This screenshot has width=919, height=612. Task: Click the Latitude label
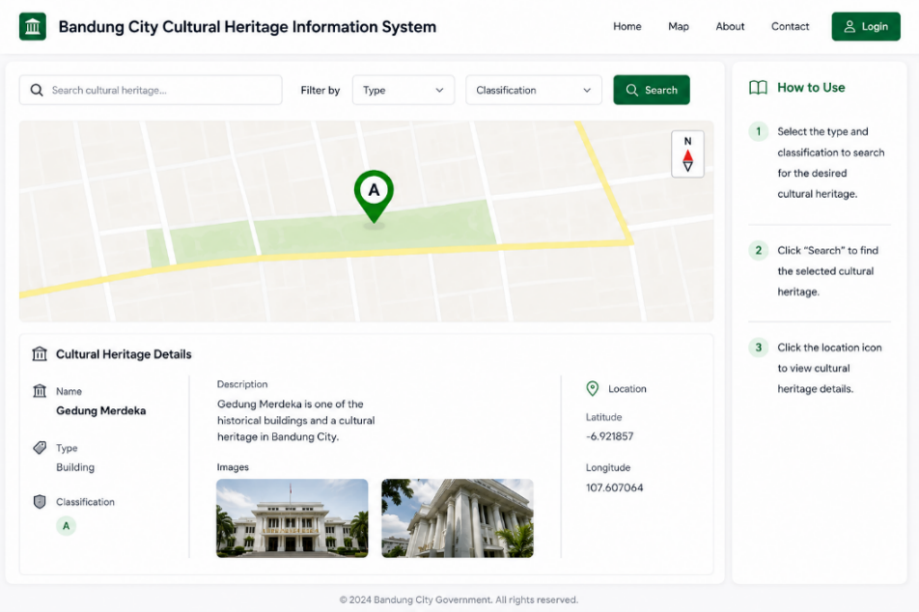pyautogui.click(x=604, y=417)
